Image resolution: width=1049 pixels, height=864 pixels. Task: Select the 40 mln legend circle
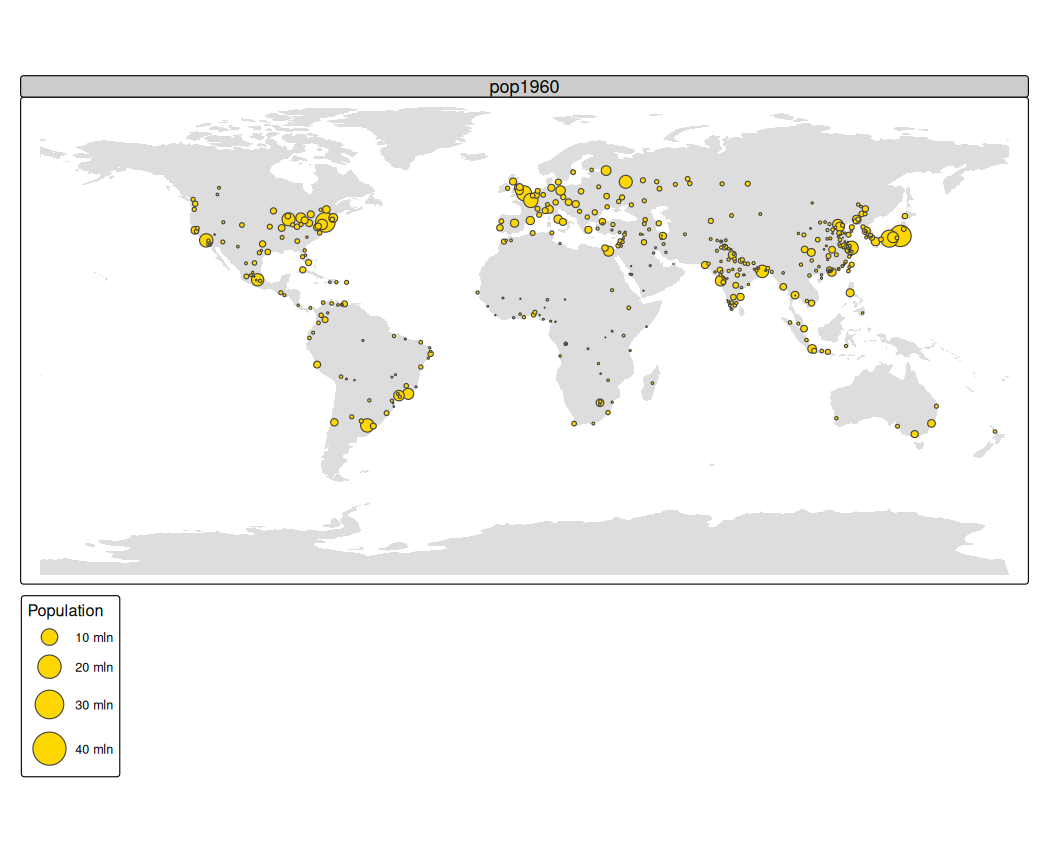tap(50, 749)
